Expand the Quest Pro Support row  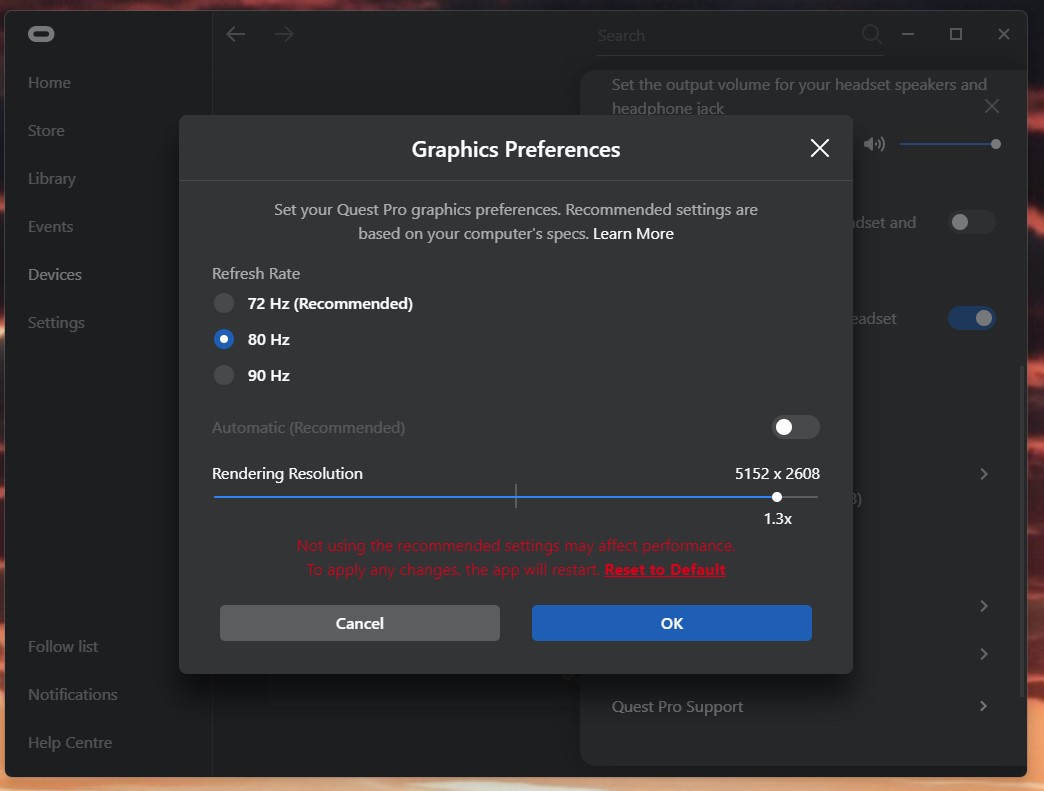pos(983,706)
